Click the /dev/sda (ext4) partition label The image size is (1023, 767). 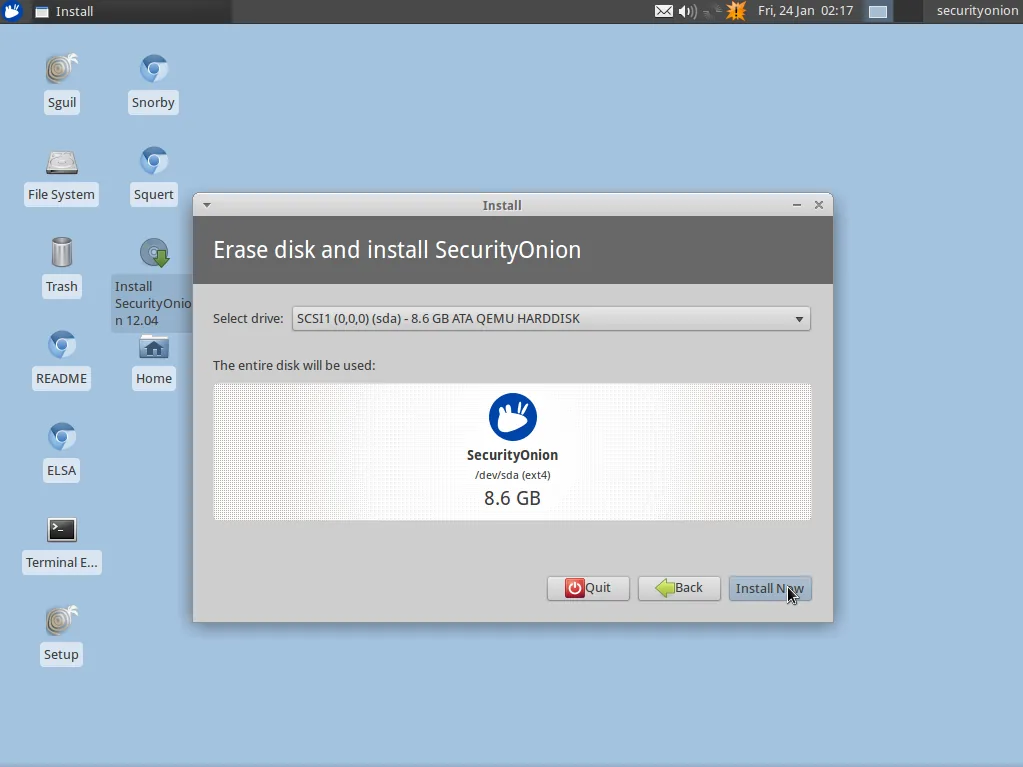pyautogui.click(x=513, y=475)
